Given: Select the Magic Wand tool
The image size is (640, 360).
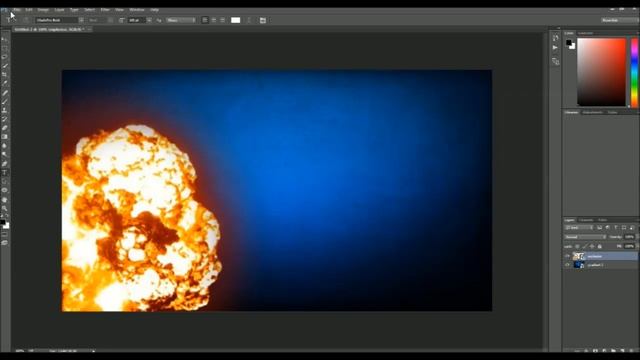Looking at the screenshot, I should (x=5, y=66).
